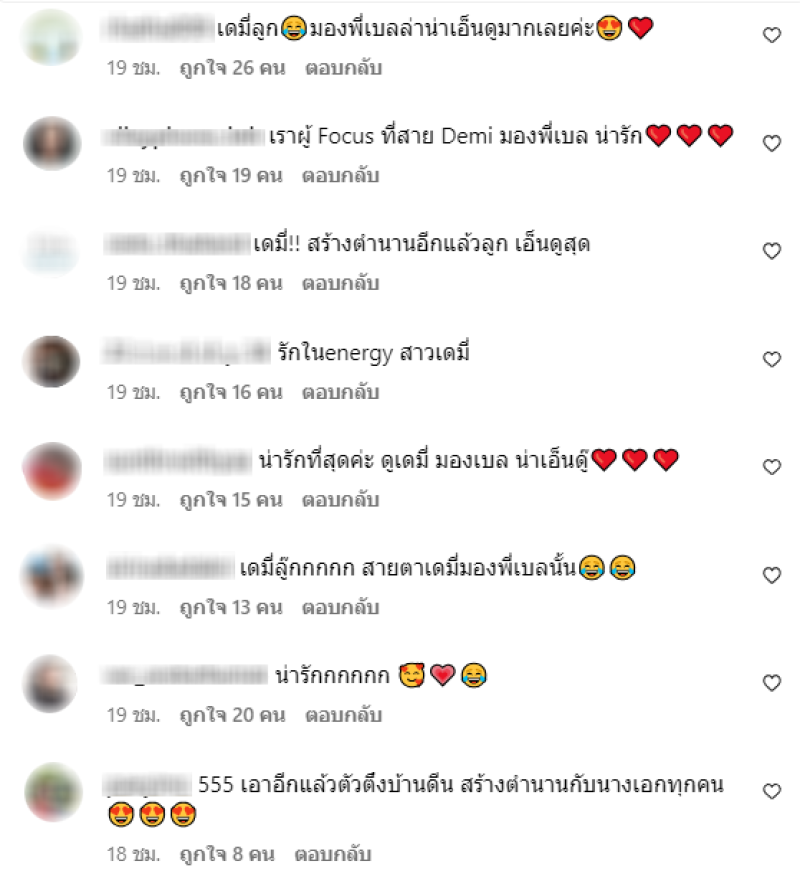800x884 pixels.
Task: Like the comment with 13 likes
Action: [772, 575]
